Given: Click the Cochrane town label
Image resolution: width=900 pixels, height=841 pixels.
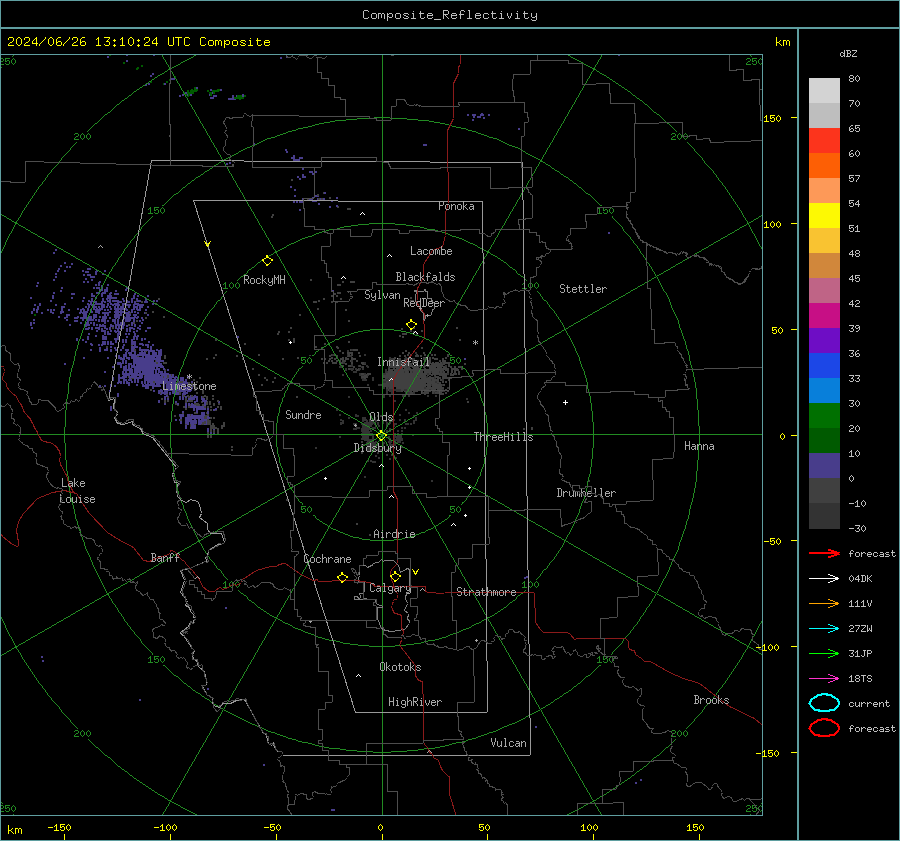Looking at the screenshot, I should [x=327, y=559].
